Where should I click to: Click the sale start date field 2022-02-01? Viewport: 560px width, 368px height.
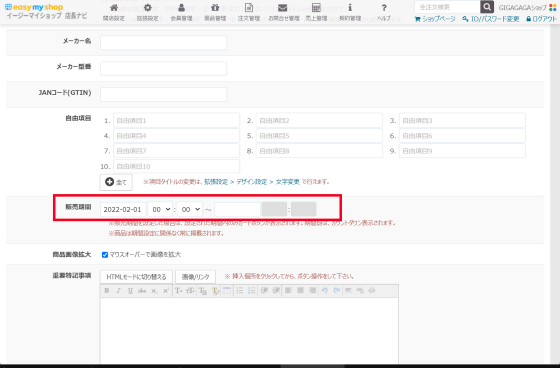pos(123,209)
